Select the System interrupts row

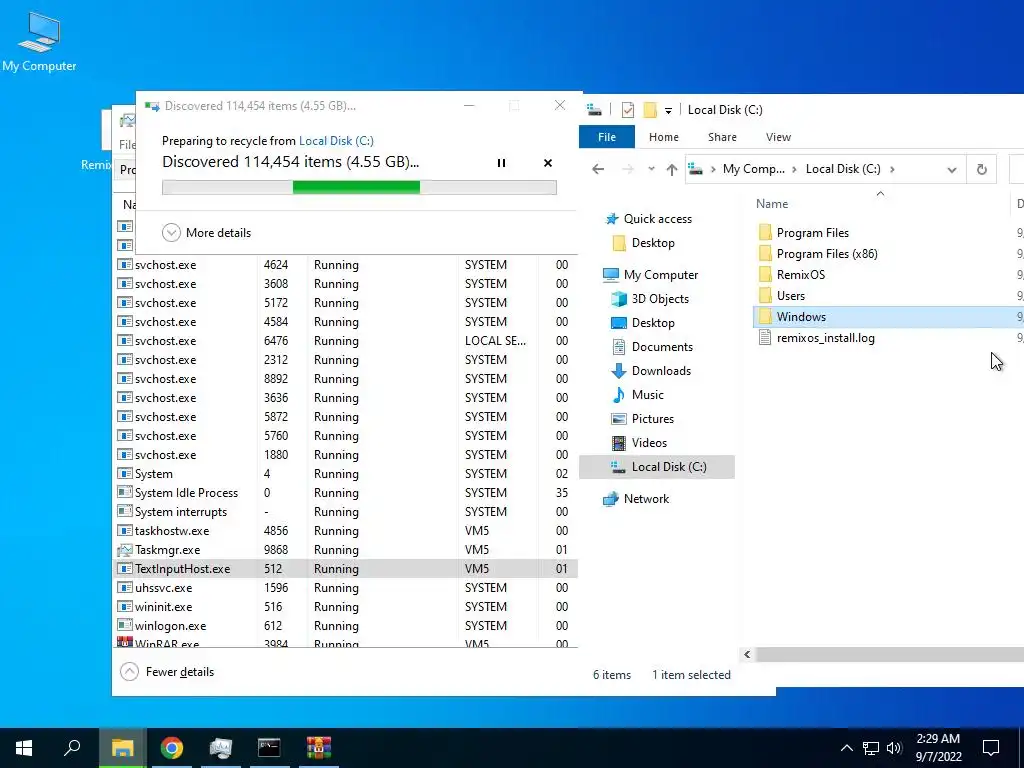(345, 512)
